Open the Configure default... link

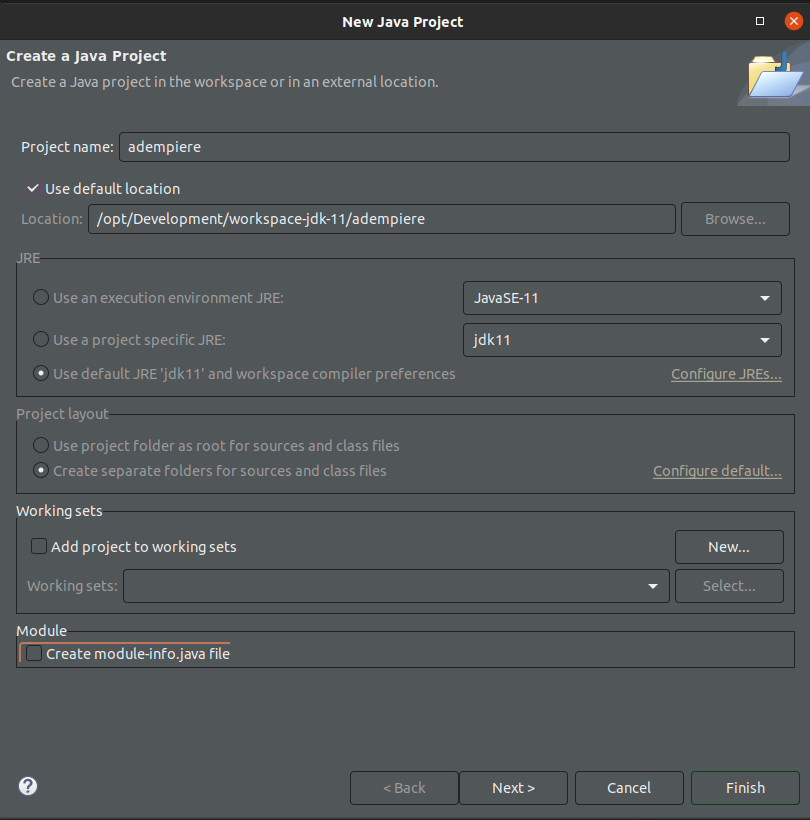[717, 471]
